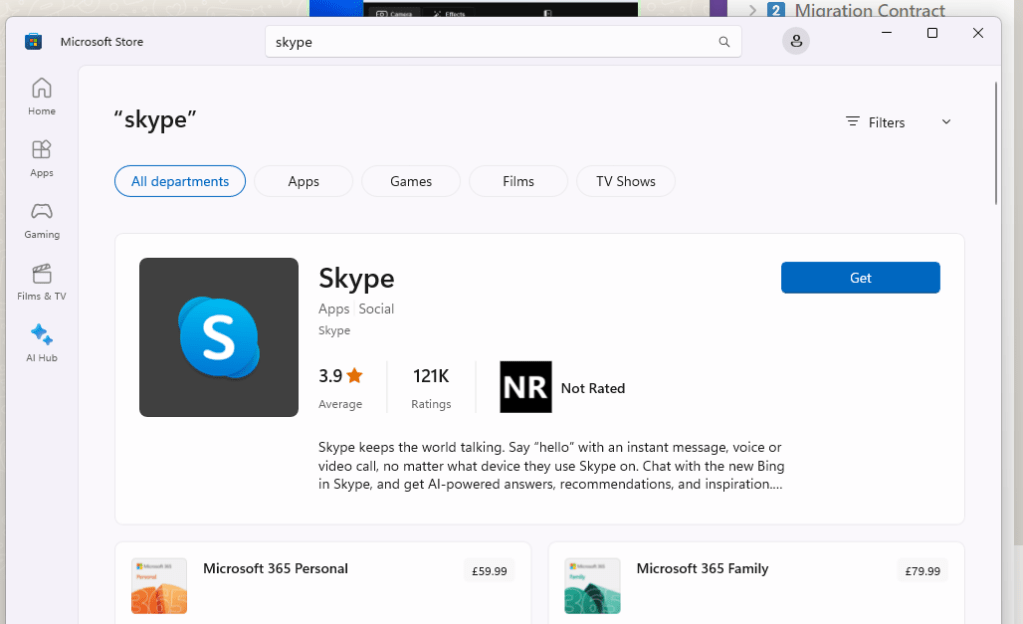Close the Microsoft Store window
This screenshot has width=1023, height=624.
point(977,33)
